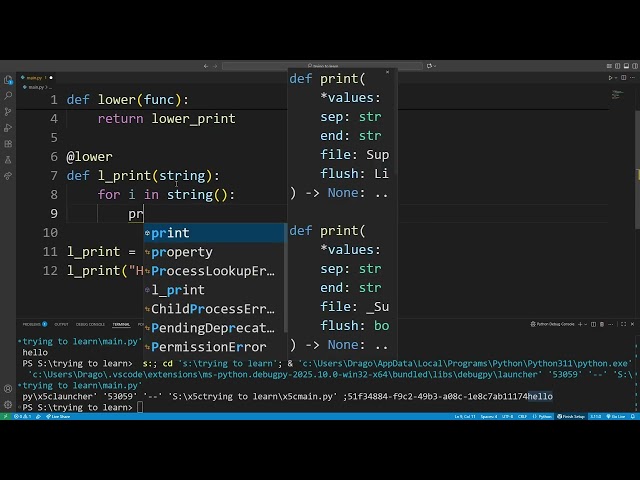This screenshot has width=640, height=480.
Task: Switch to the Output panel tab
Action: 61,324
